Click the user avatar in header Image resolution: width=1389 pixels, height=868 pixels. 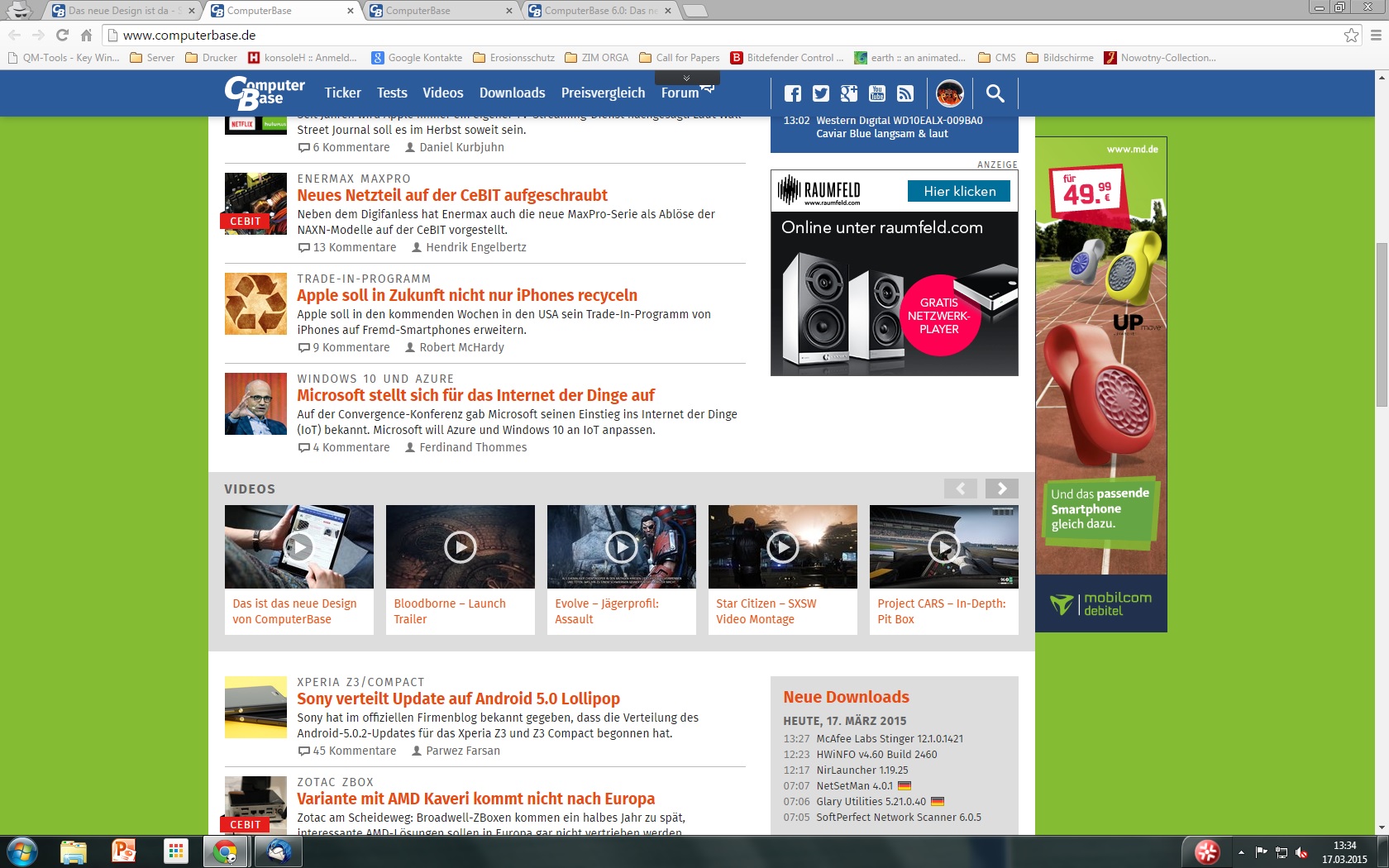point(949,93)
